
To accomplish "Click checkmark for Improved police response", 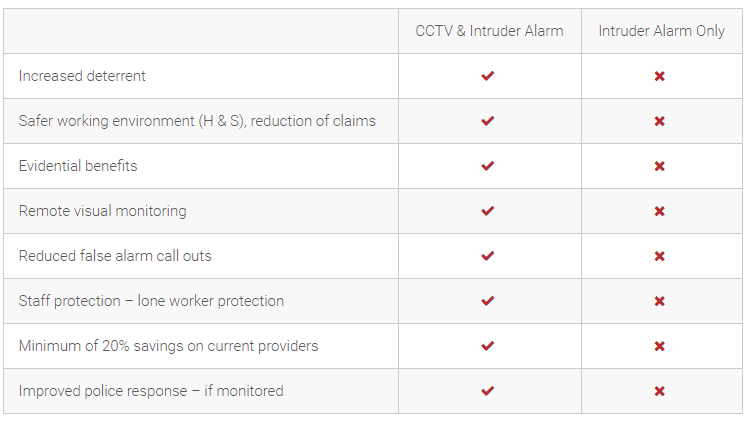I will pyautogui.click(x=488, y=390).
